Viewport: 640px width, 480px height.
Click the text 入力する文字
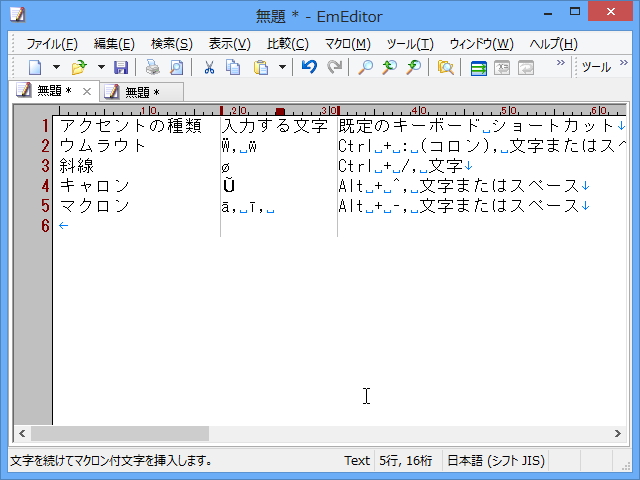(x=275, y=125)
